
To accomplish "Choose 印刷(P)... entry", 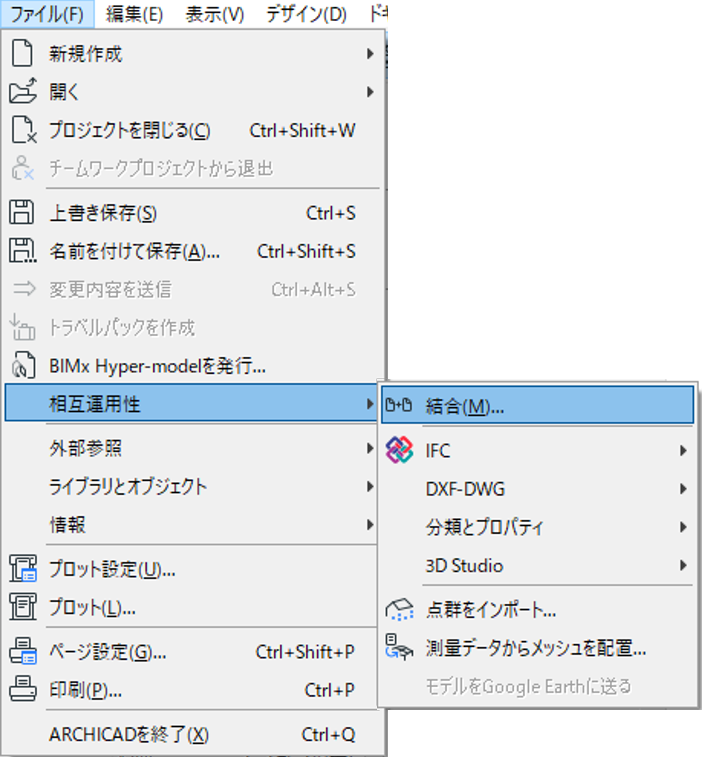I will (x=193, y=689).
